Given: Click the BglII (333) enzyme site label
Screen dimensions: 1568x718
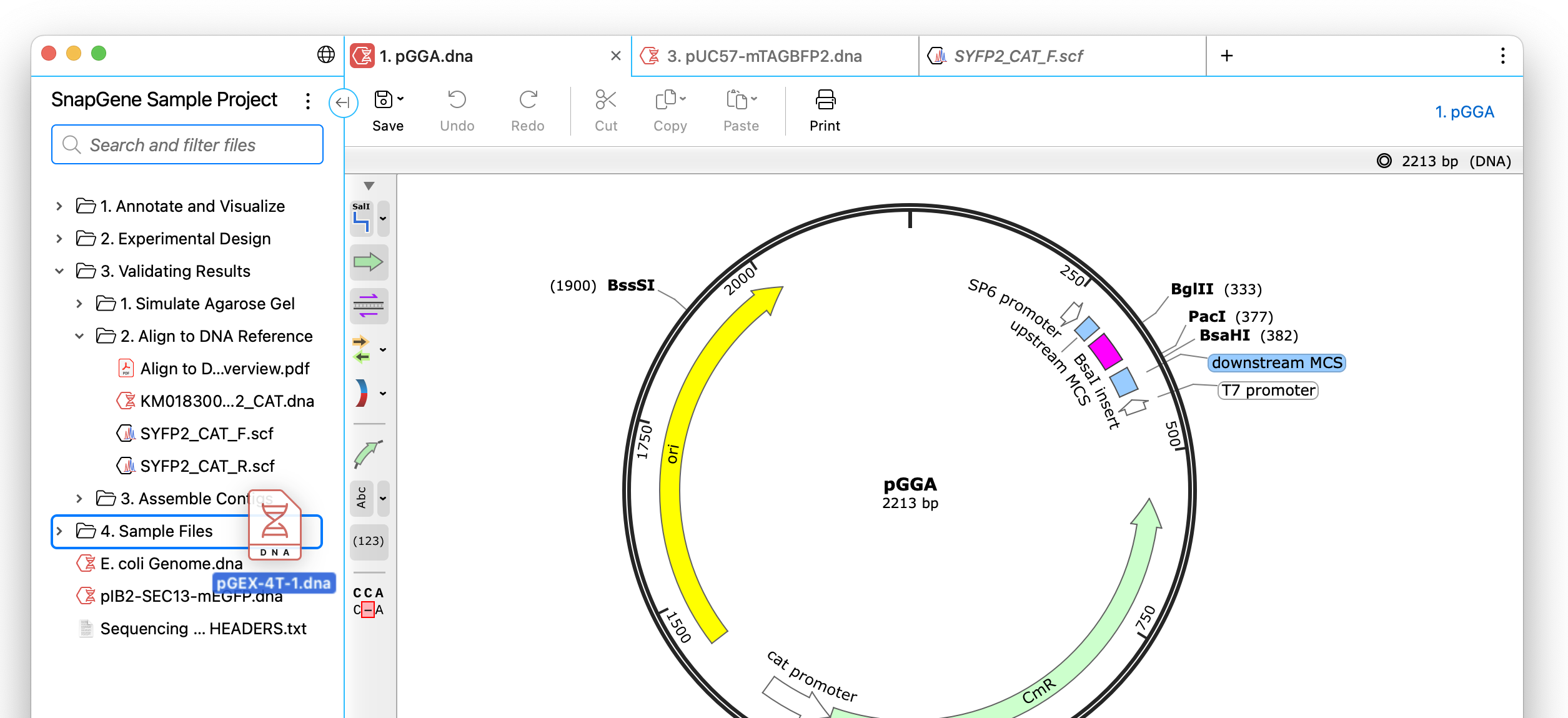Looking at the screenshot, I should coord(1216,289).
